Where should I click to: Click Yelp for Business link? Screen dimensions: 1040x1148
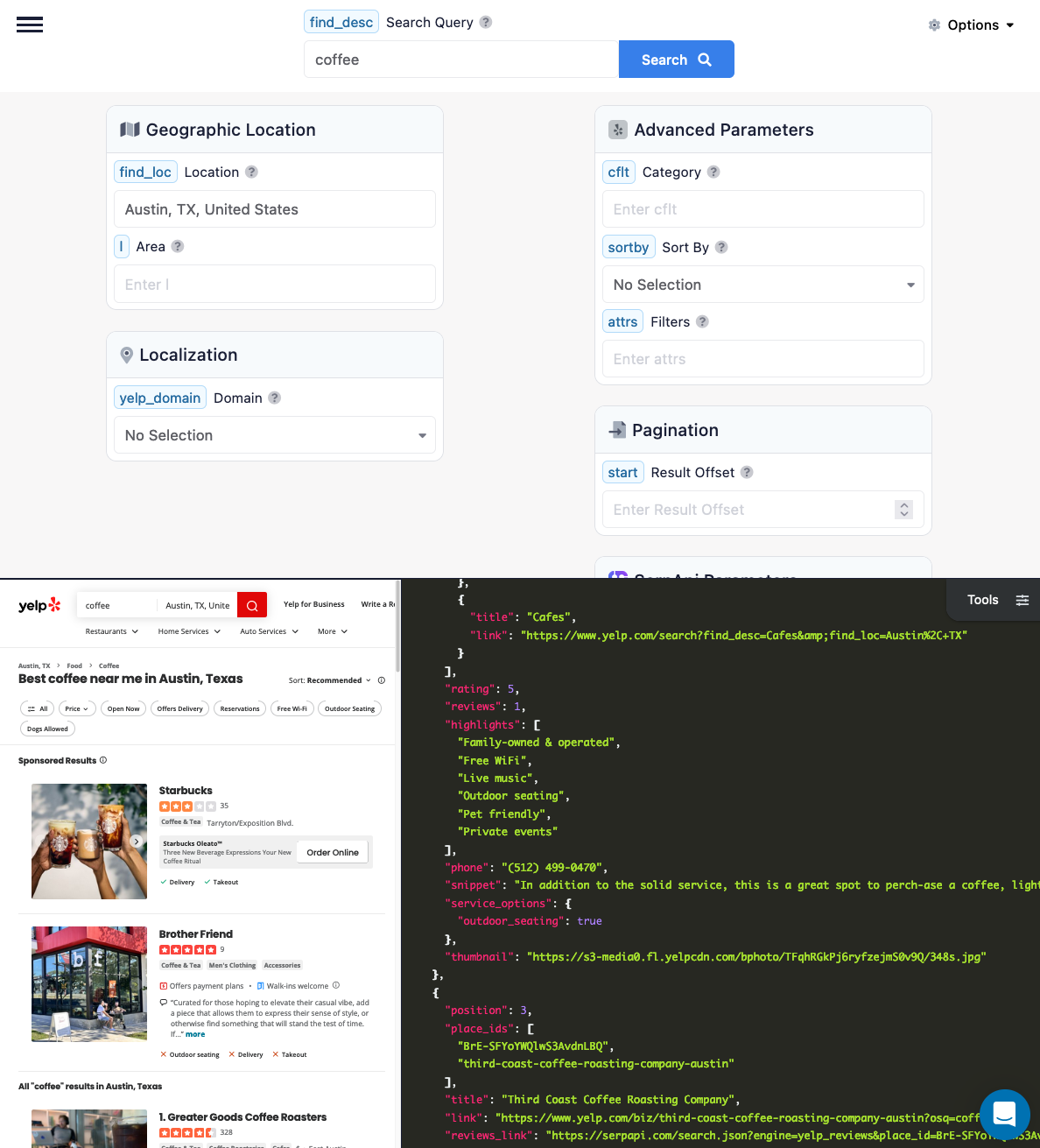314,604
